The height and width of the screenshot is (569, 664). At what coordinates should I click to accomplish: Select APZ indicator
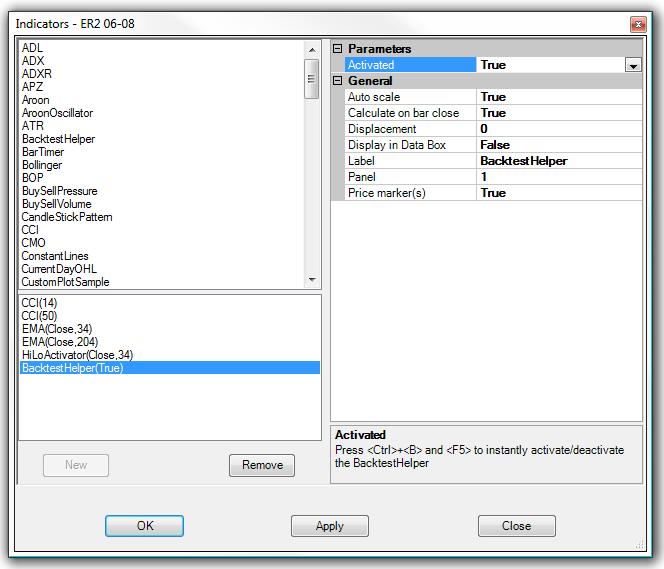[33, 87]
